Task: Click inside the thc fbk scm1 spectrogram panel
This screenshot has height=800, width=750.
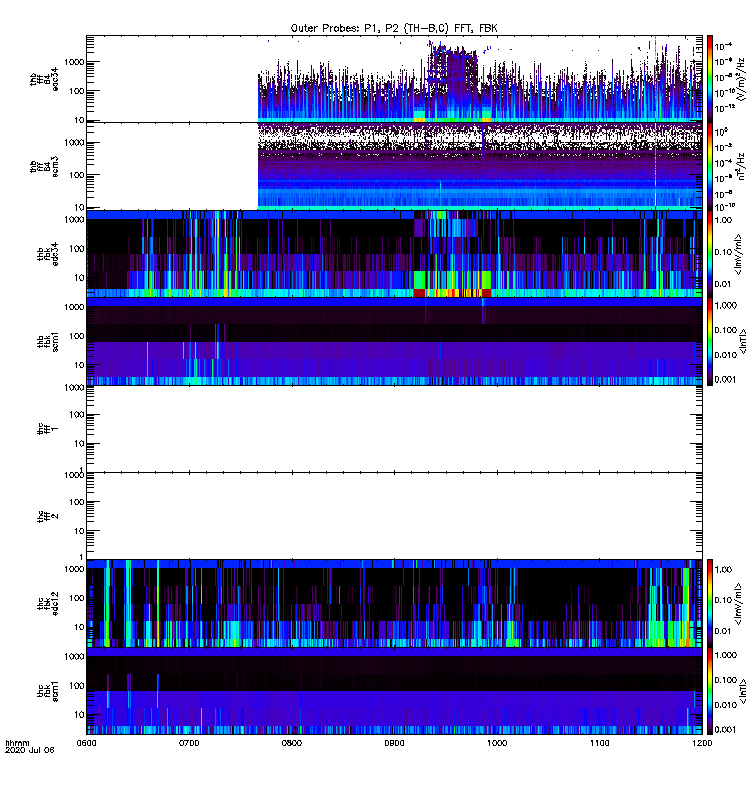Action: point(394,691)
